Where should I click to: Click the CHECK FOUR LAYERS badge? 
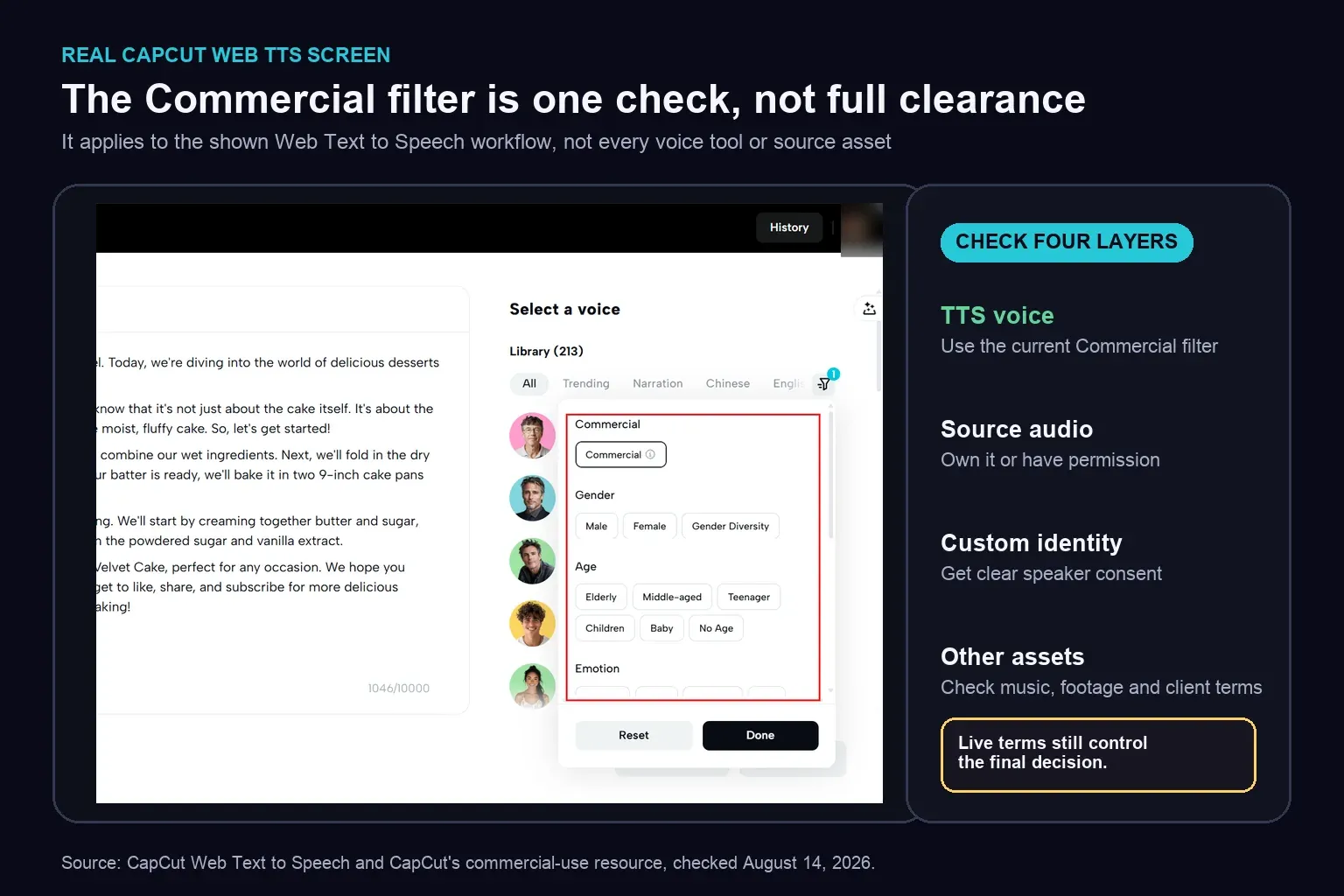point(1067,242)
